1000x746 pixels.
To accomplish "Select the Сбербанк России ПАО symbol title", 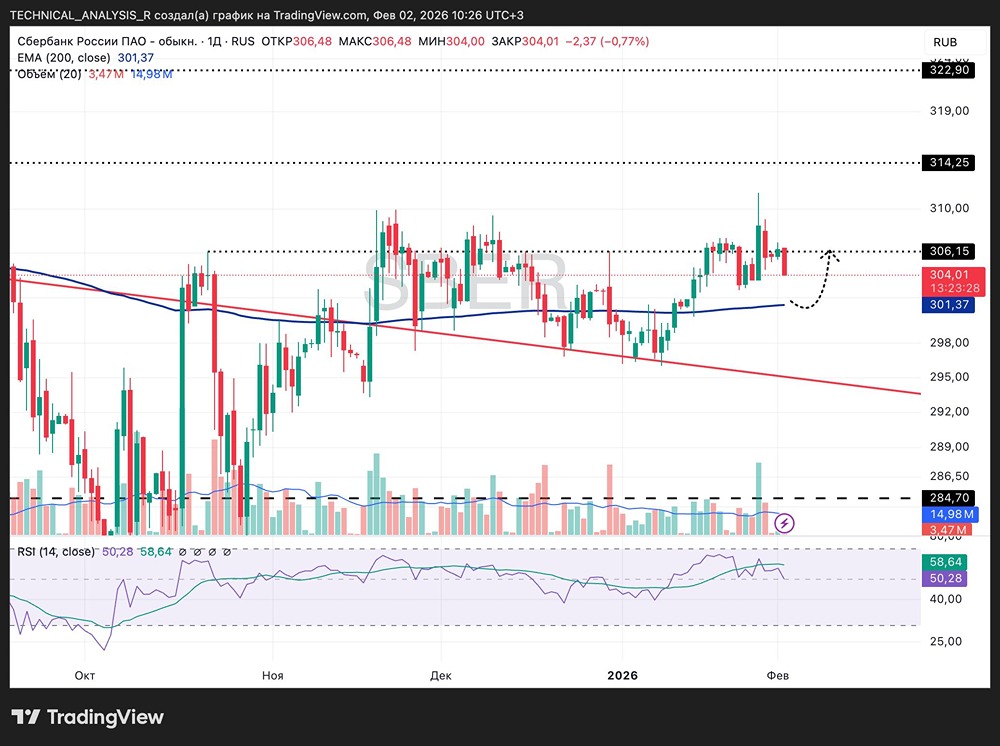I will 107,41.
